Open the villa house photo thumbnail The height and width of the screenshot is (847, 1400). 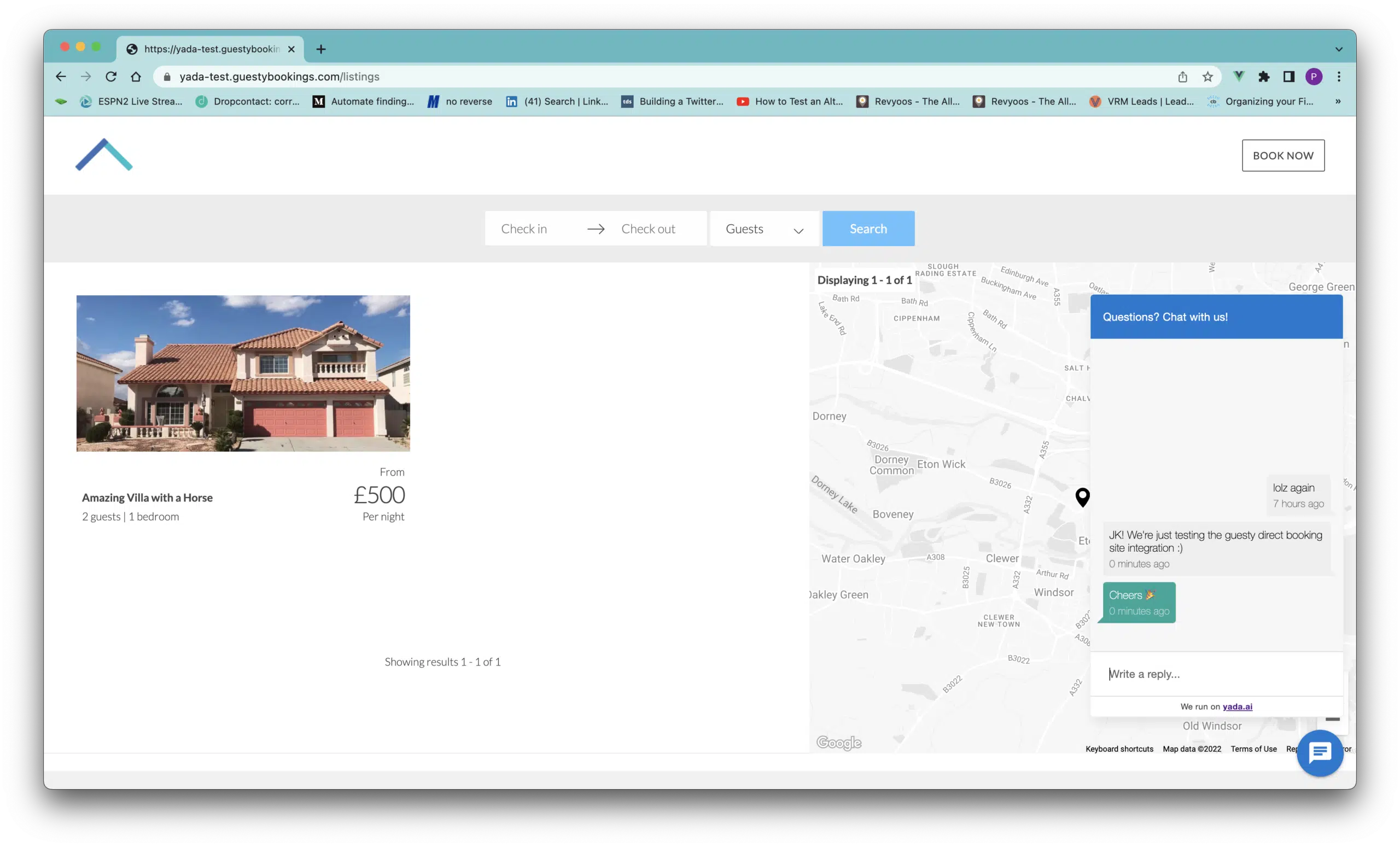coord(243,373)
